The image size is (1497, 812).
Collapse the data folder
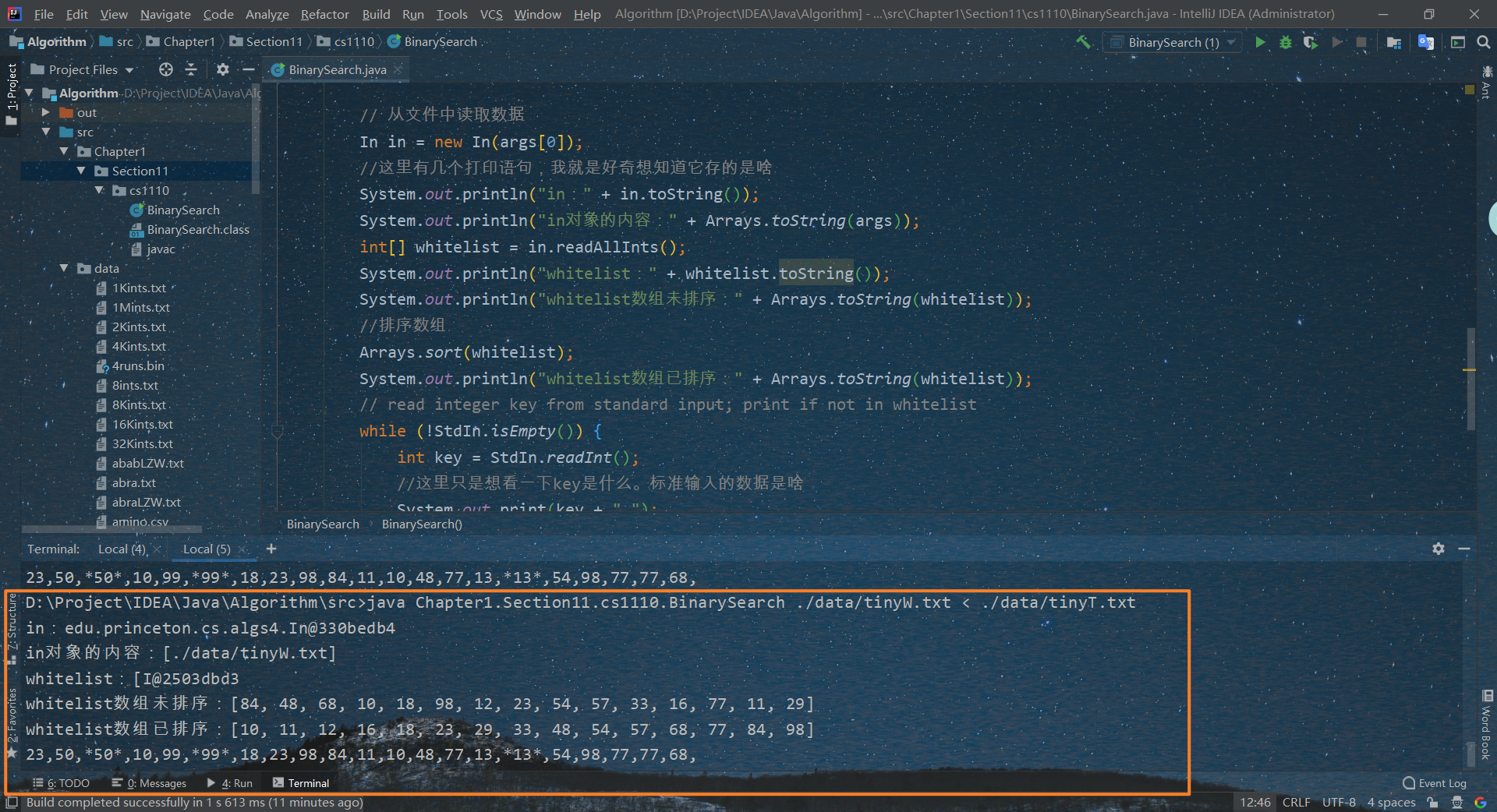(x=64, y=268)
